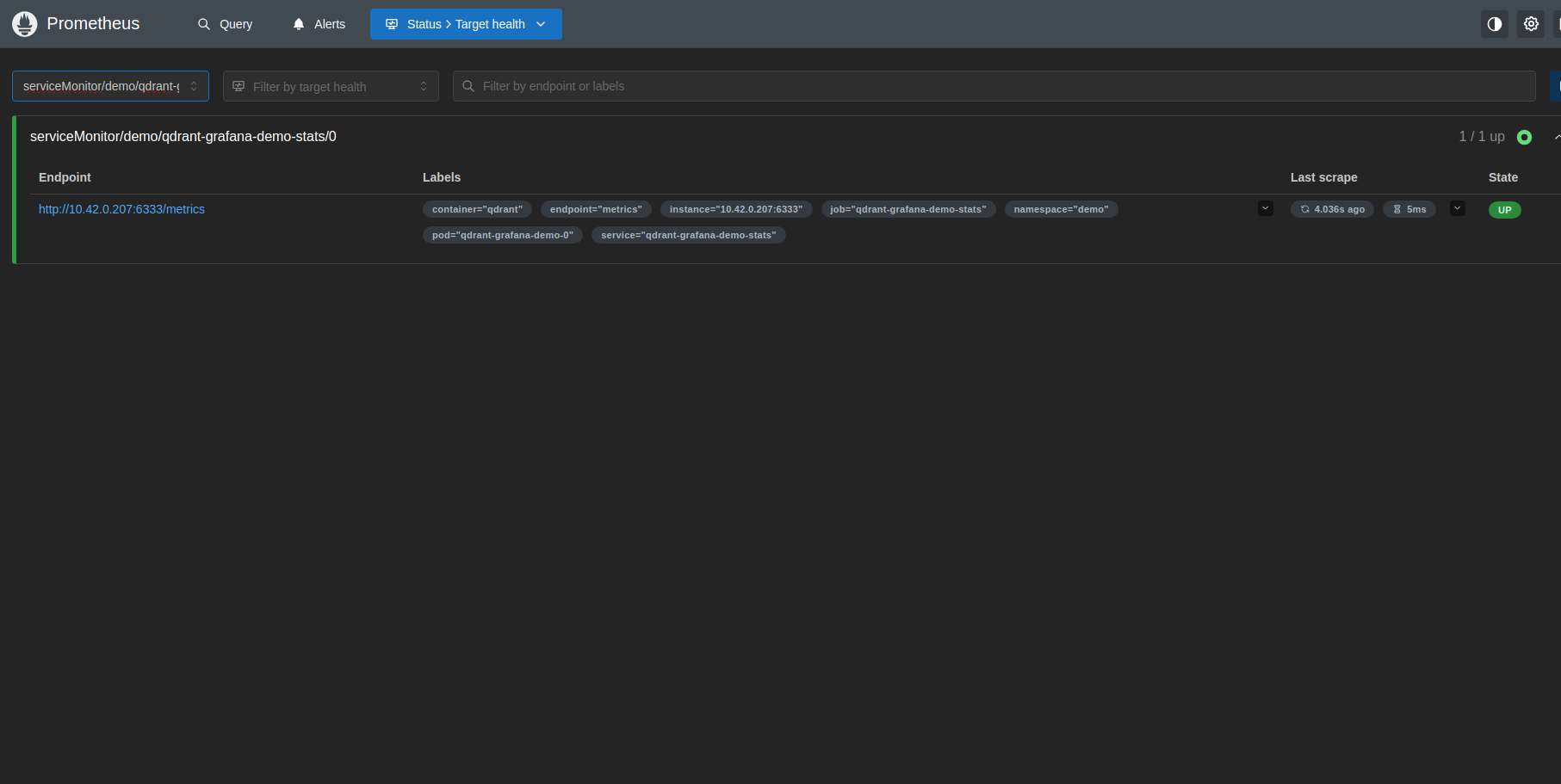
Task: Click the endpoint="metrics" label badge
Action: 596,209
